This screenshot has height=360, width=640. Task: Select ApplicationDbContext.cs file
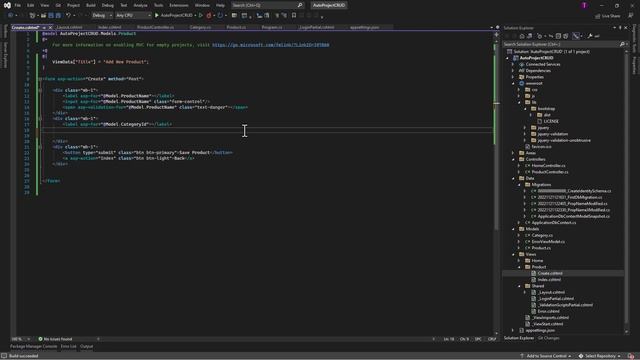click(x=553, y=222)
